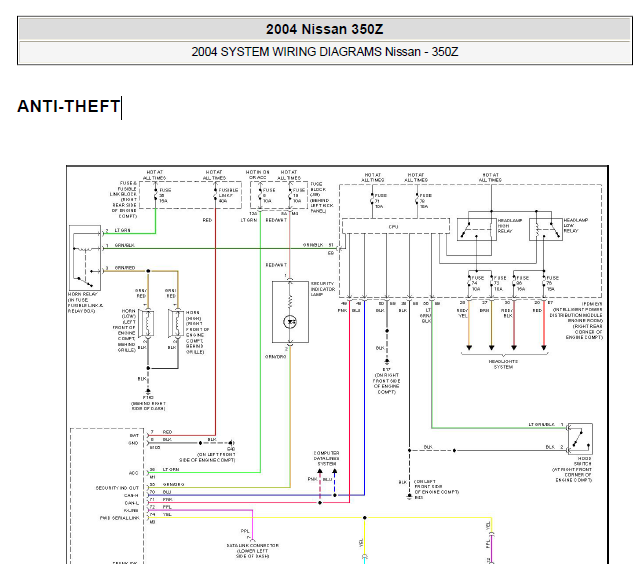Click the low horn component symbol
Image resolution: width=643 pixels, height=564 pixels.
tap(146, 324)
